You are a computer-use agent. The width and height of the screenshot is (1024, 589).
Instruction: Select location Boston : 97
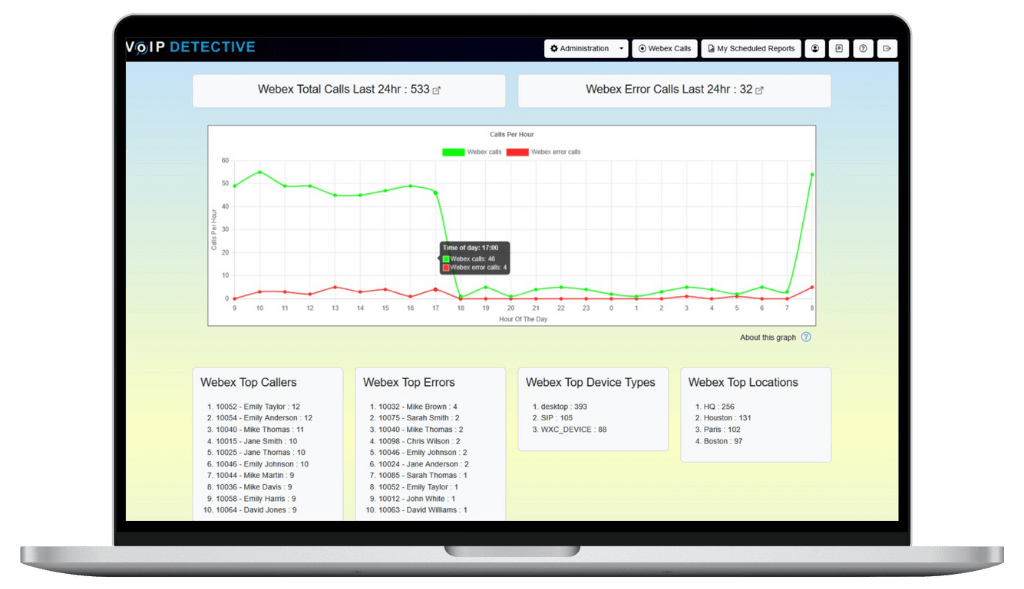click(723, 441)
